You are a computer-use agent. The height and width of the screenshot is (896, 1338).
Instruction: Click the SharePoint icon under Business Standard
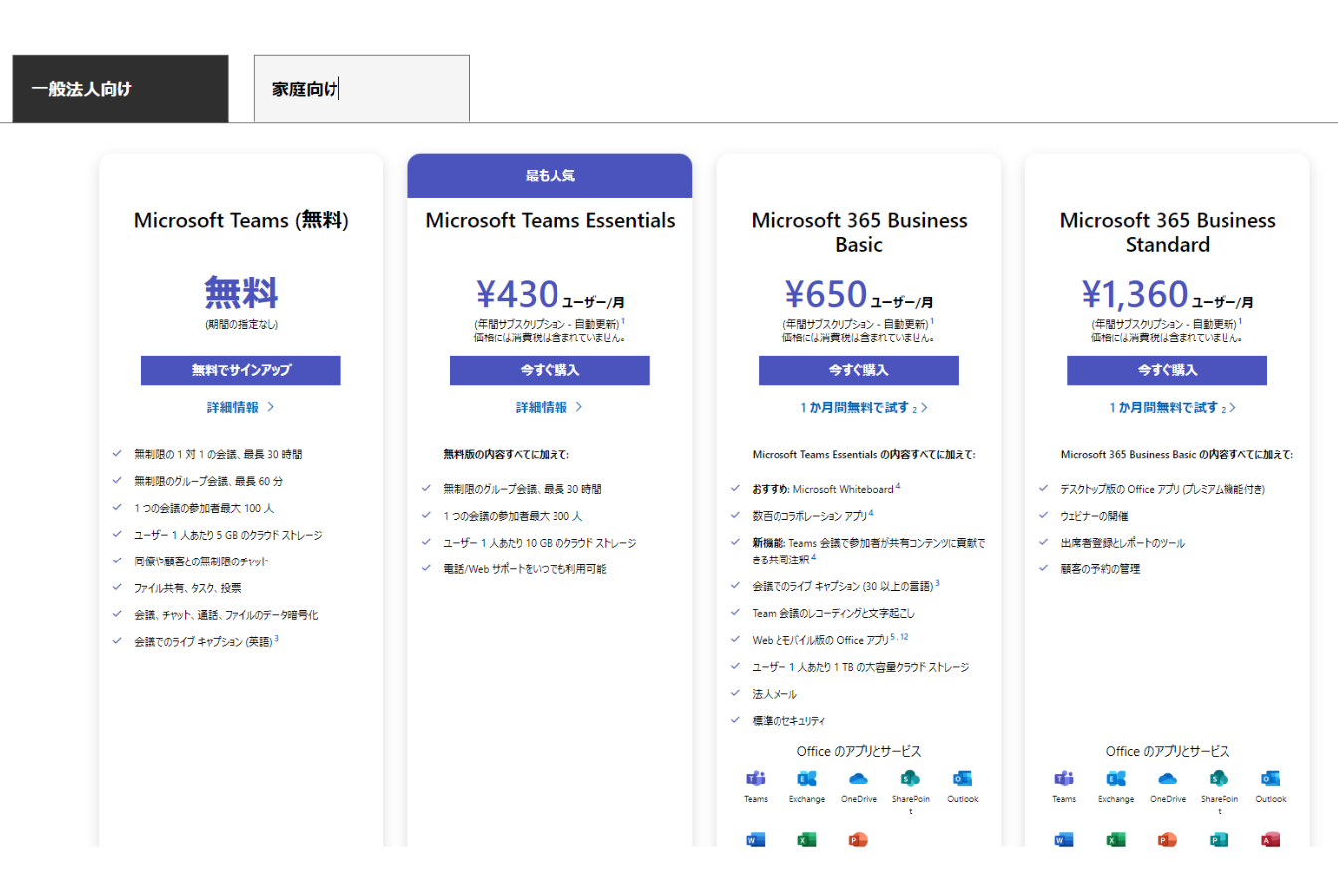click(1219, 779)
